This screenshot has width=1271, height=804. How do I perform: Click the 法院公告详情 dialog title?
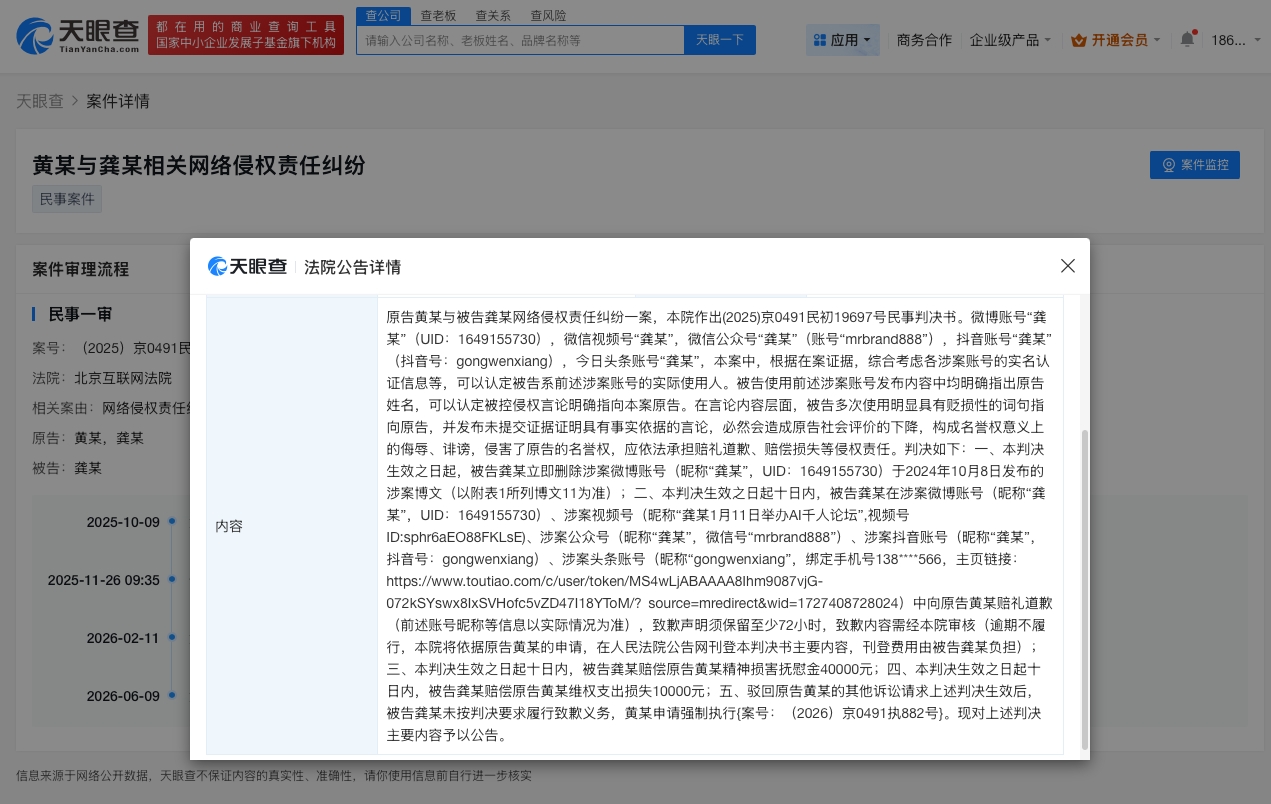[x=352, y=267]
